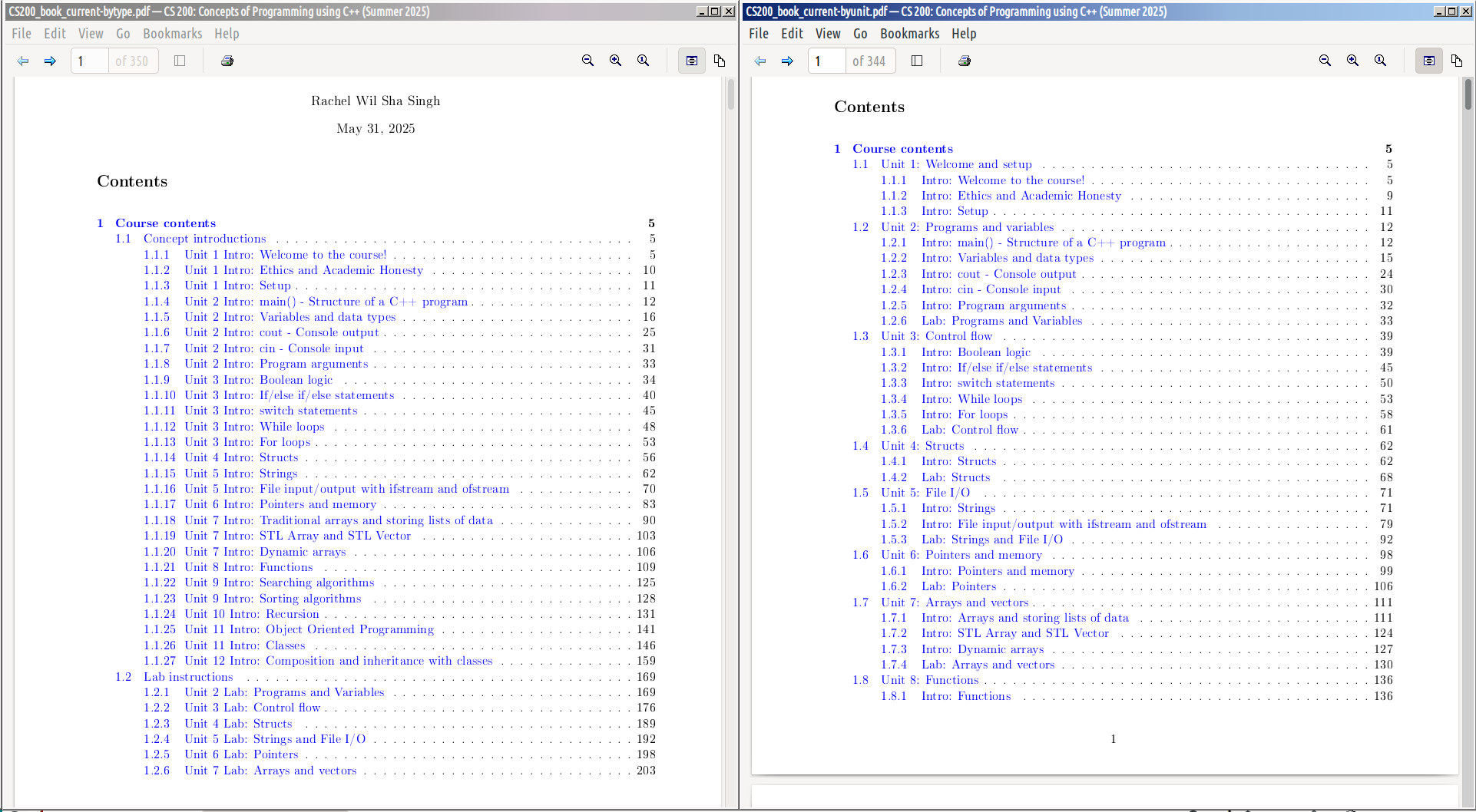Zoom out in left bytype window
The image size is (1476, 812).
click(x=588, y=61)
